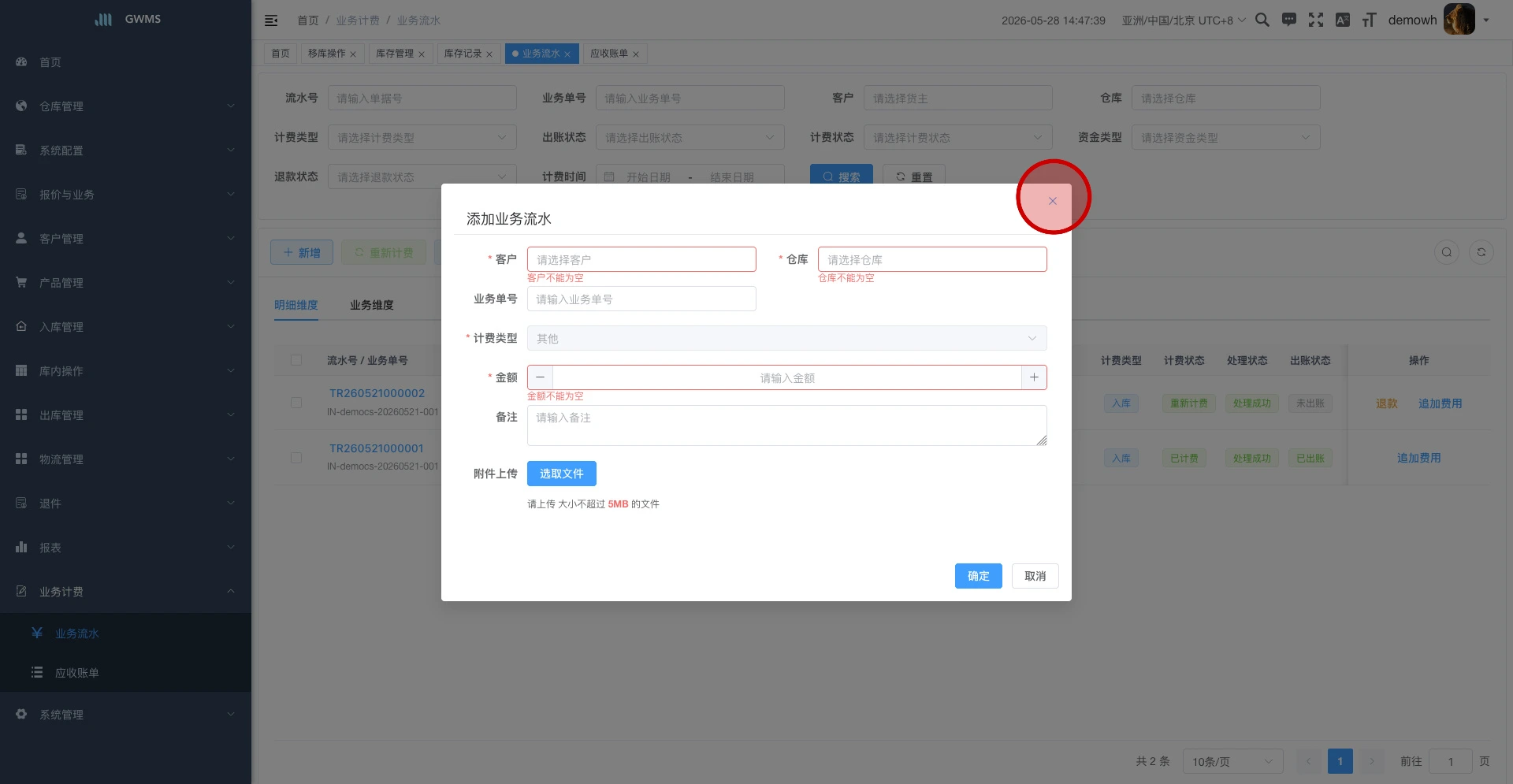The width and height of the screenshot is (1513, 784).
Task: Click the 备注 textarea
Action: coord(787,425)
